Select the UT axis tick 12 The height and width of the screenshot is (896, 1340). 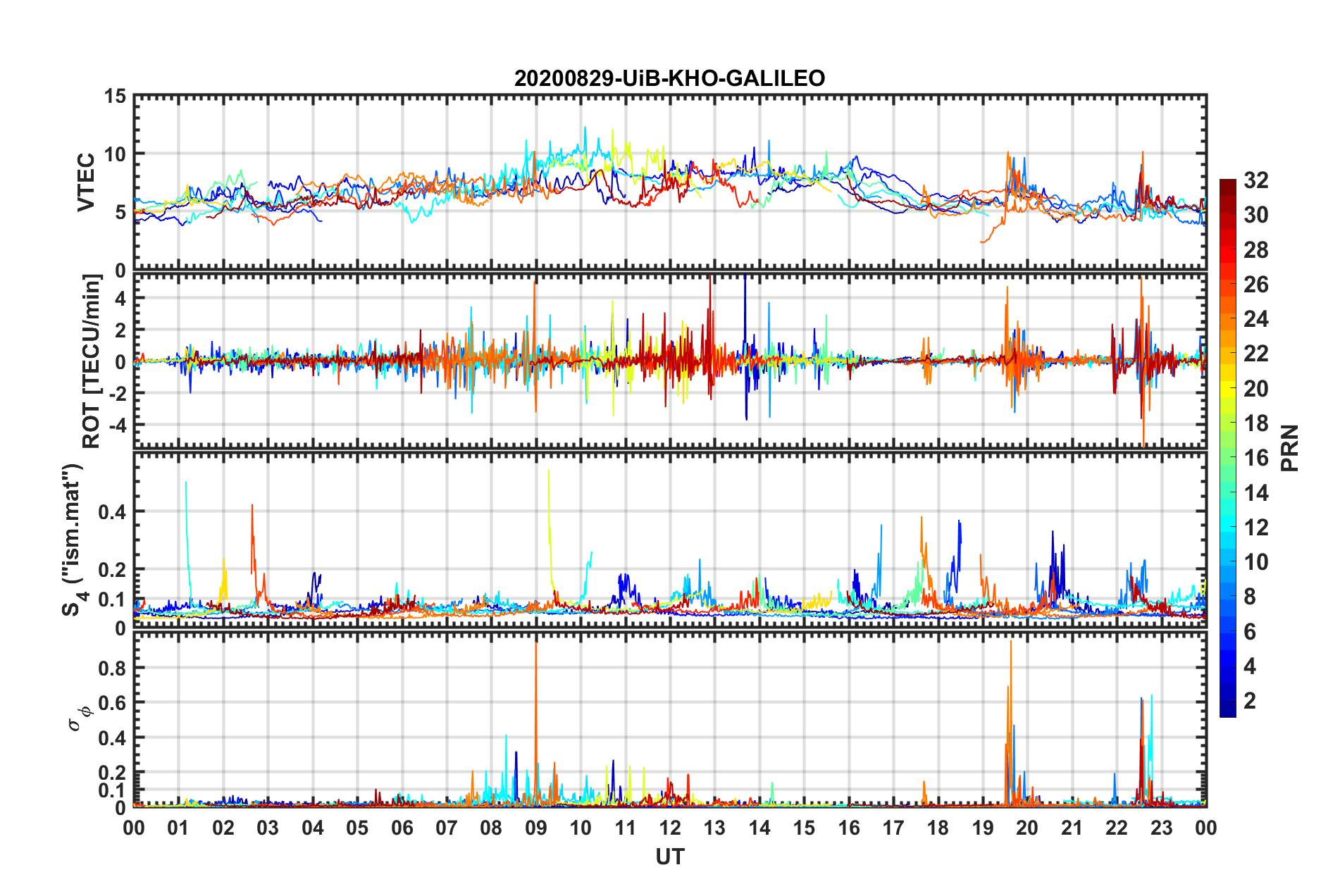670,828
